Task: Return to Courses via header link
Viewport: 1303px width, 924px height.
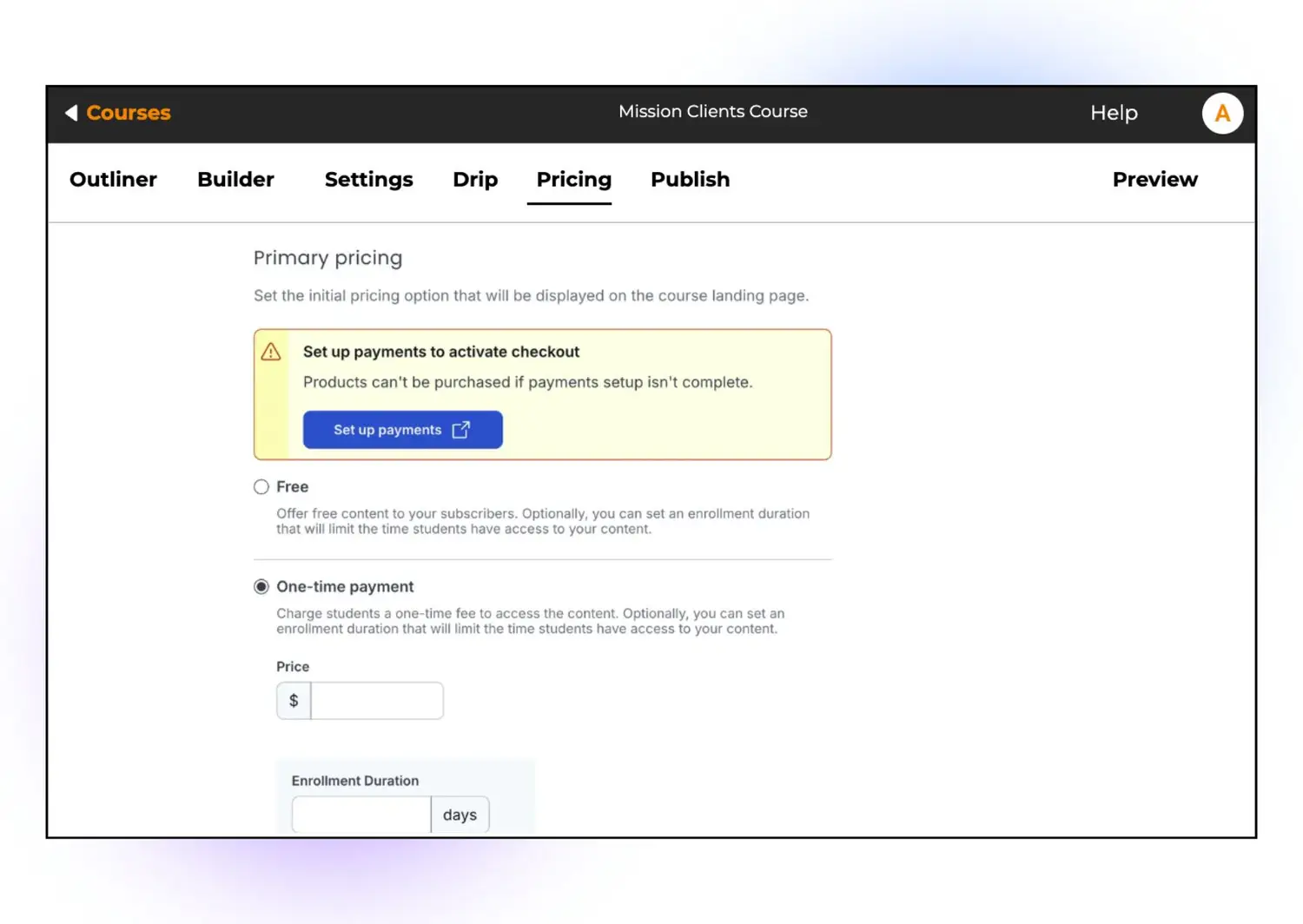Action: click(129, 113)
